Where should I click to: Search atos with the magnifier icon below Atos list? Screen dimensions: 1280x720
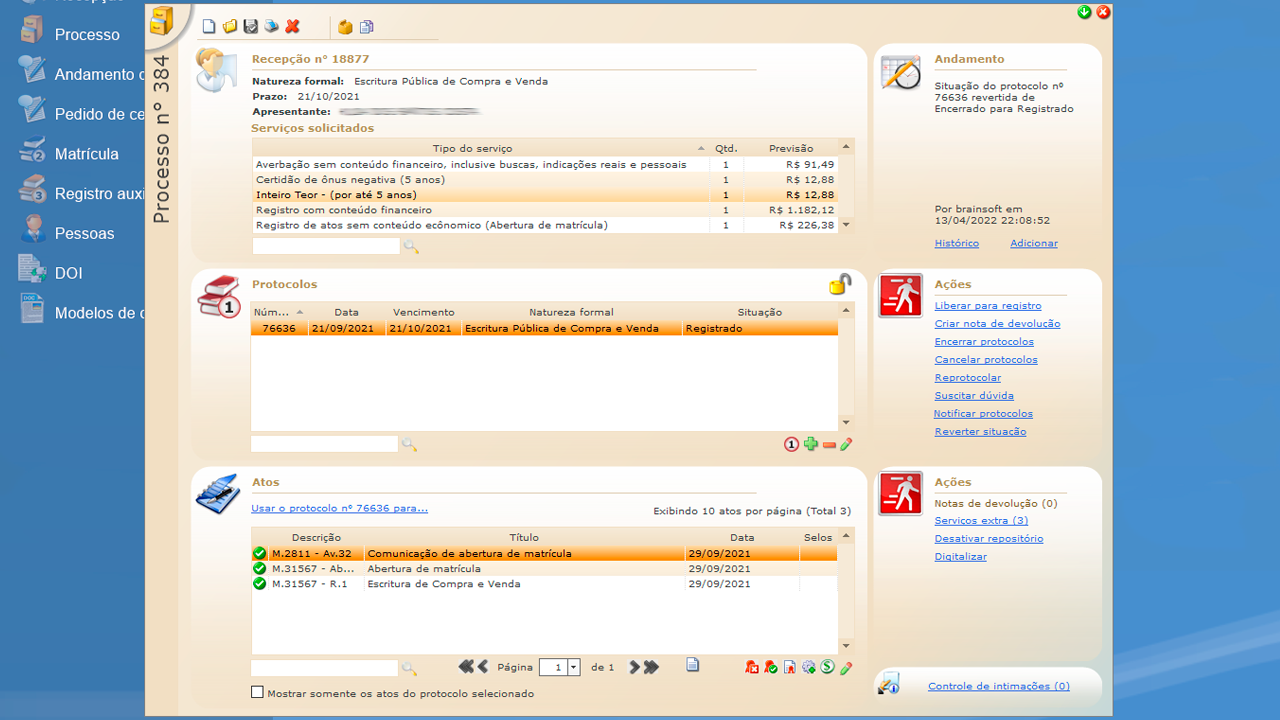pyautogui.click(x=409, y=668)
